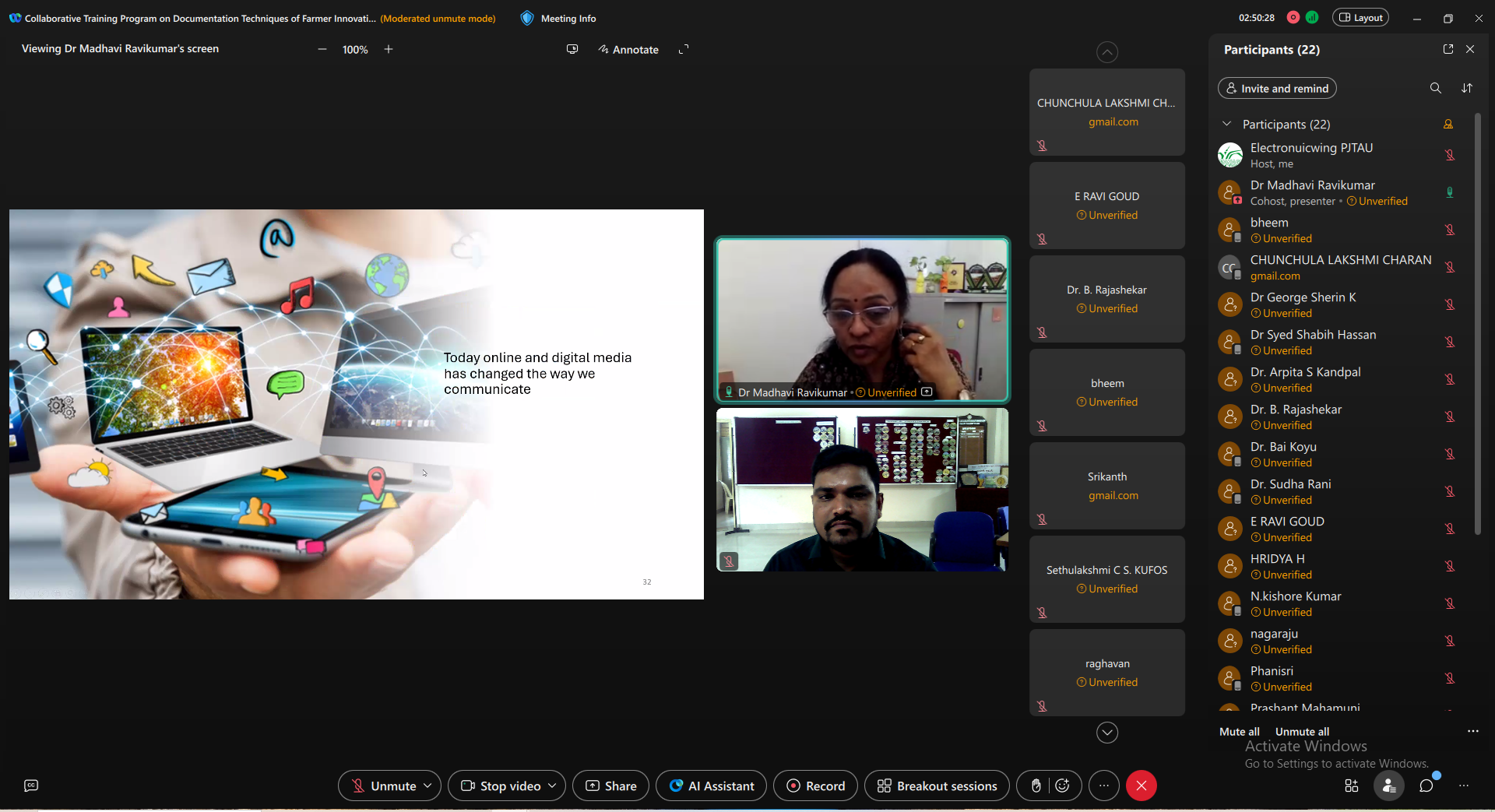Click Mute all
This screenshot has height=812, width=1495.
click(1239, 731)
